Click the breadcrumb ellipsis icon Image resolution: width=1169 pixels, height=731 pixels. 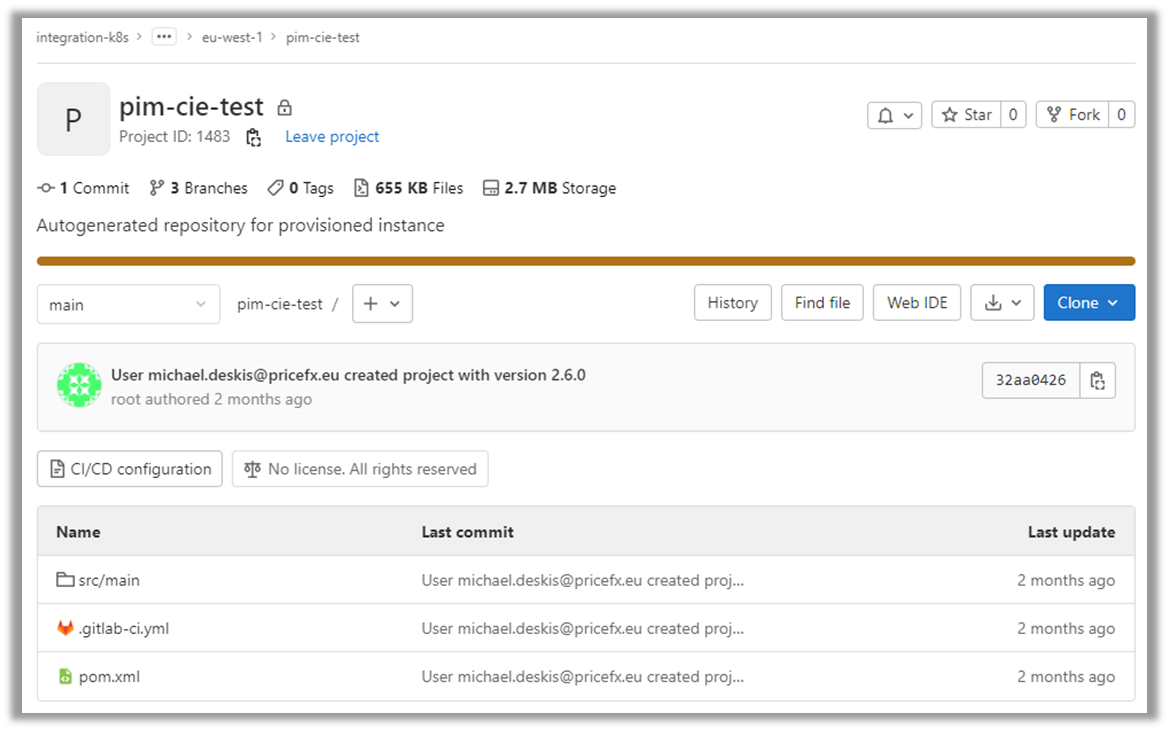[164, 37]
